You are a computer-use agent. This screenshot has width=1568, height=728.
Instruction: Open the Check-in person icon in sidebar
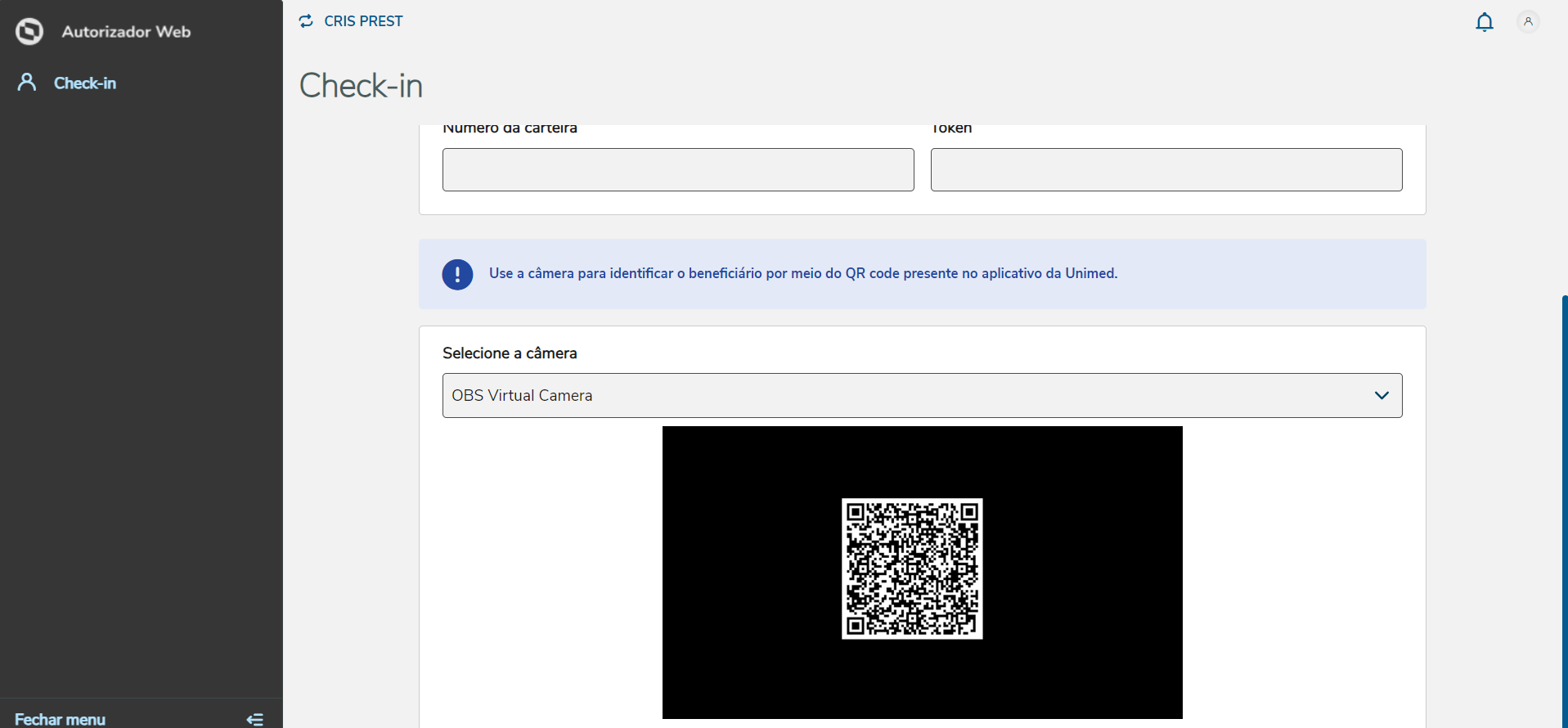[27, 82]
